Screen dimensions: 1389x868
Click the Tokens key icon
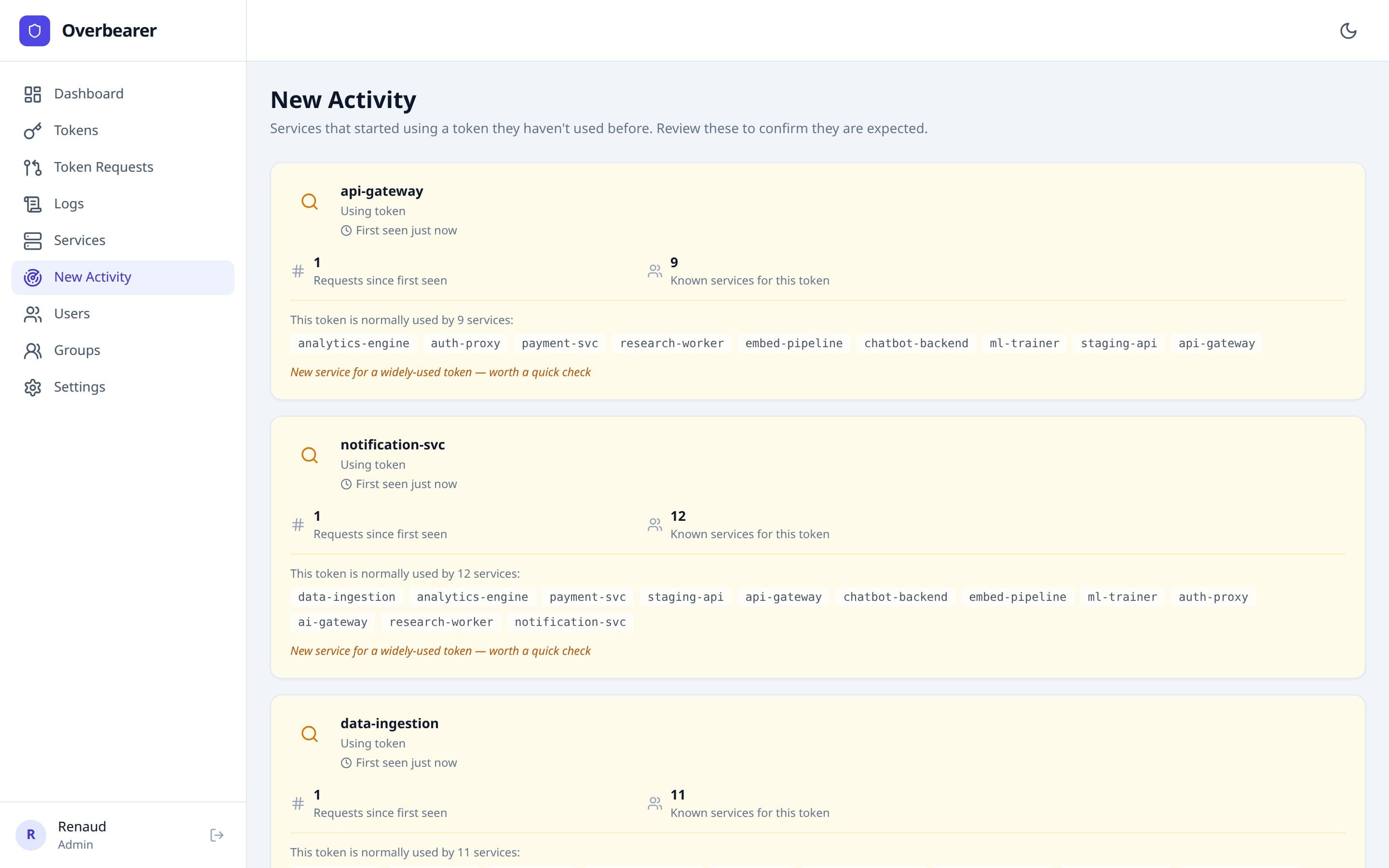[x=33, y=130]
